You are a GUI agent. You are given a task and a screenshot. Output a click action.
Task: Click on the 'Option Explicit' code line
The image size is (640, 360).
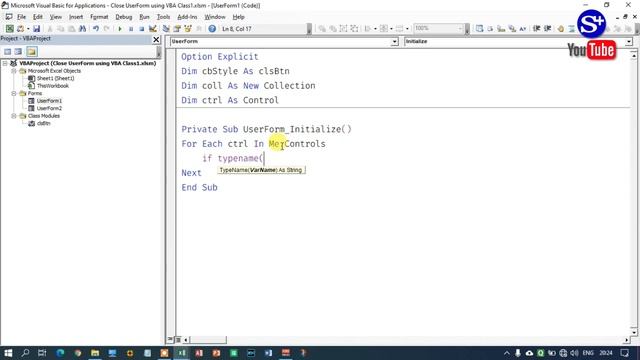[220, 57]
